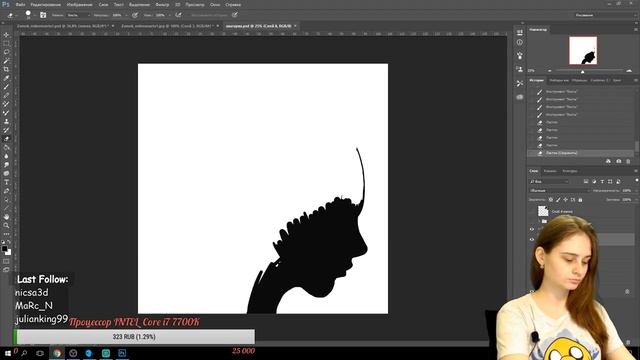This screenshot has height=360, width=640.
Task: Lock transparent pixels icon in Layers panel
Action: tap(551, 200)
